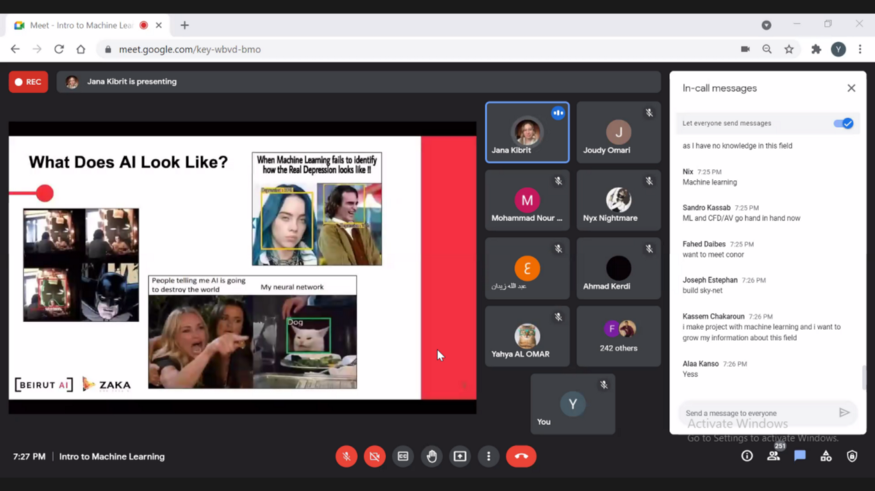Open Chrome profile Y avatar
The height and width of the screenshot is (491, 875).
click(x=838, y=49)
